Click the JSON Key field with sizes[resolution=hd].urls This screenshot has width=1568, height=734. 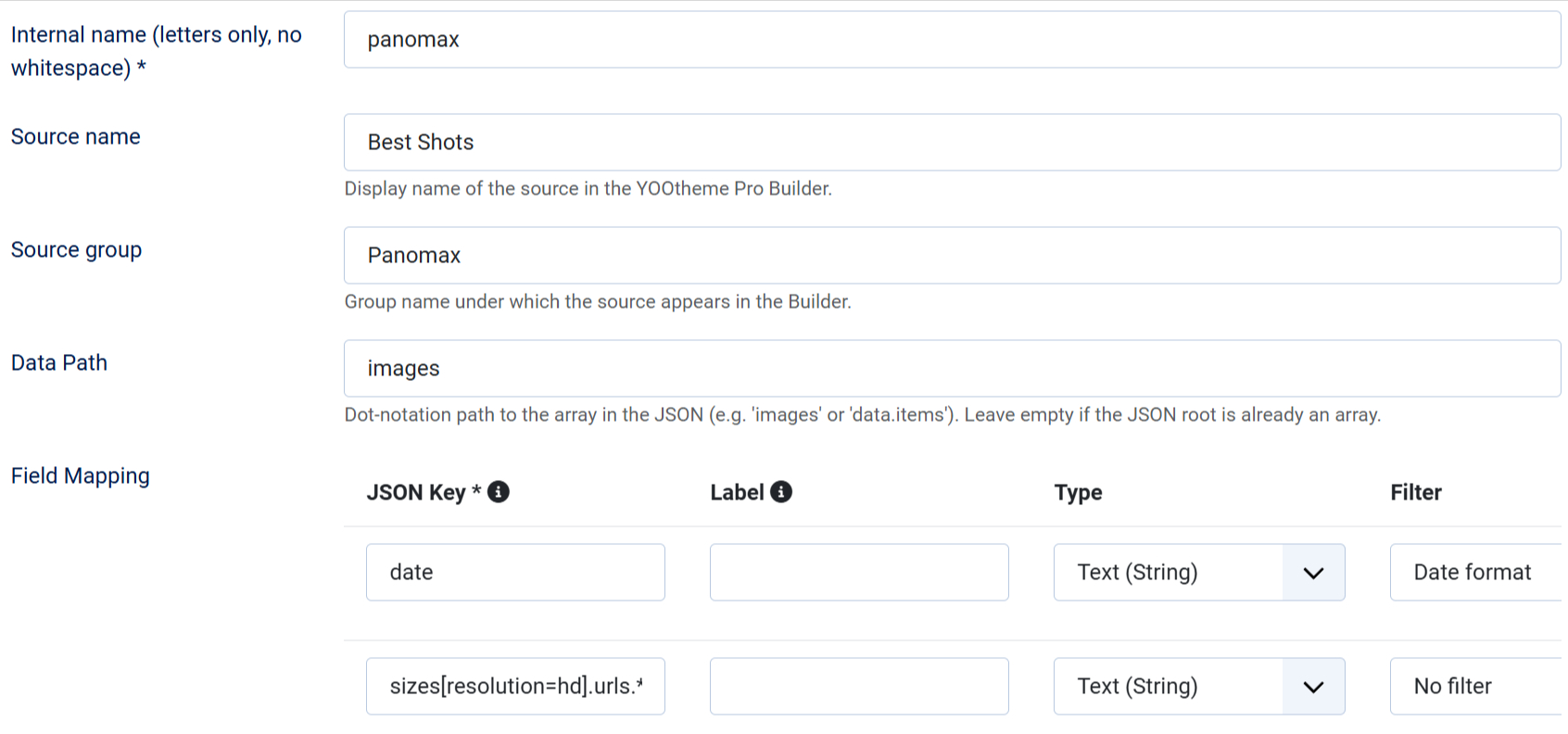point(515,687)
